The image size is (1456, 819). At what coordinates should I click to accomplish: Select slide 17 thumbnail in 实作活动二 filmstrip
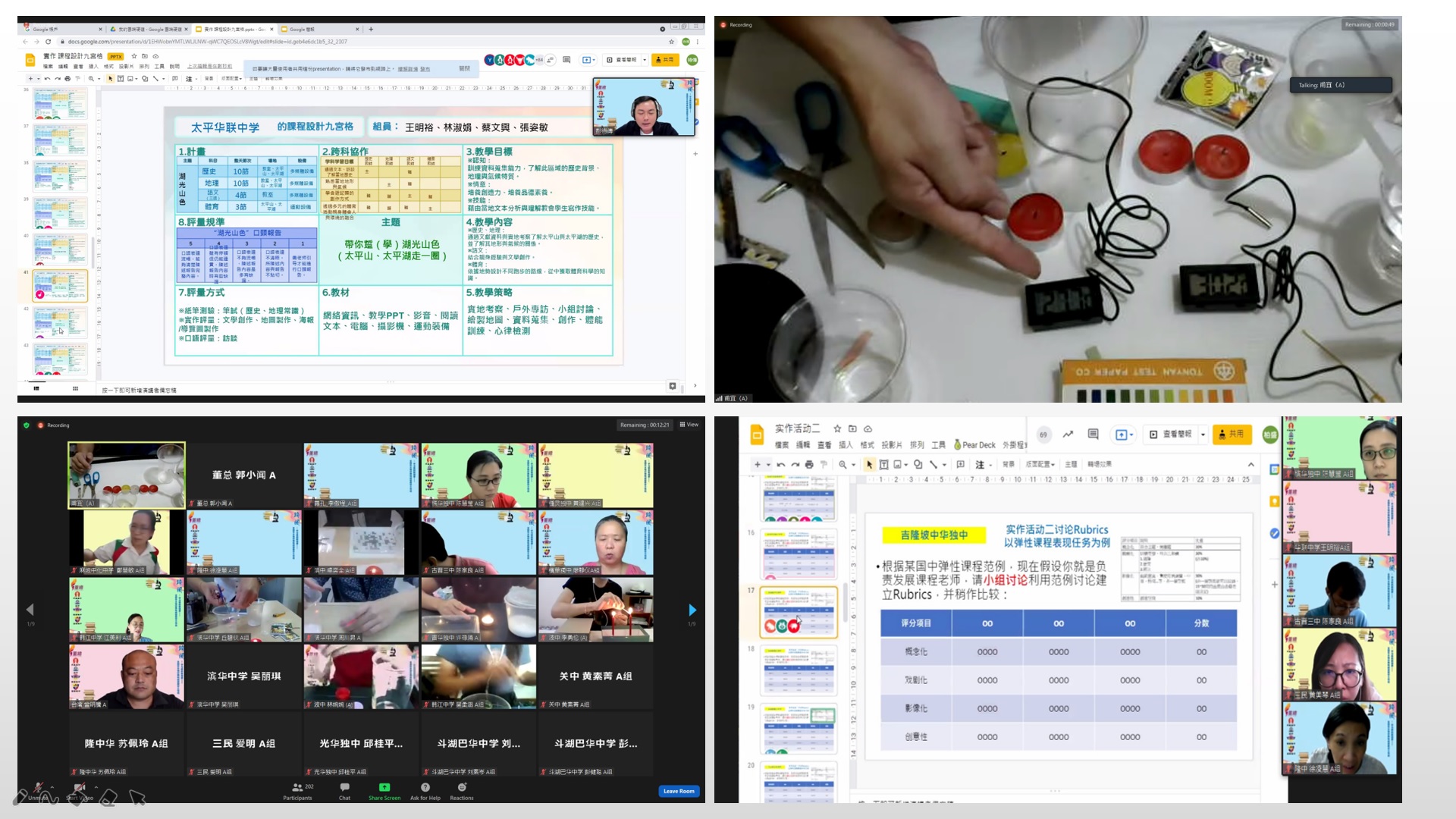tap(799, 611)
